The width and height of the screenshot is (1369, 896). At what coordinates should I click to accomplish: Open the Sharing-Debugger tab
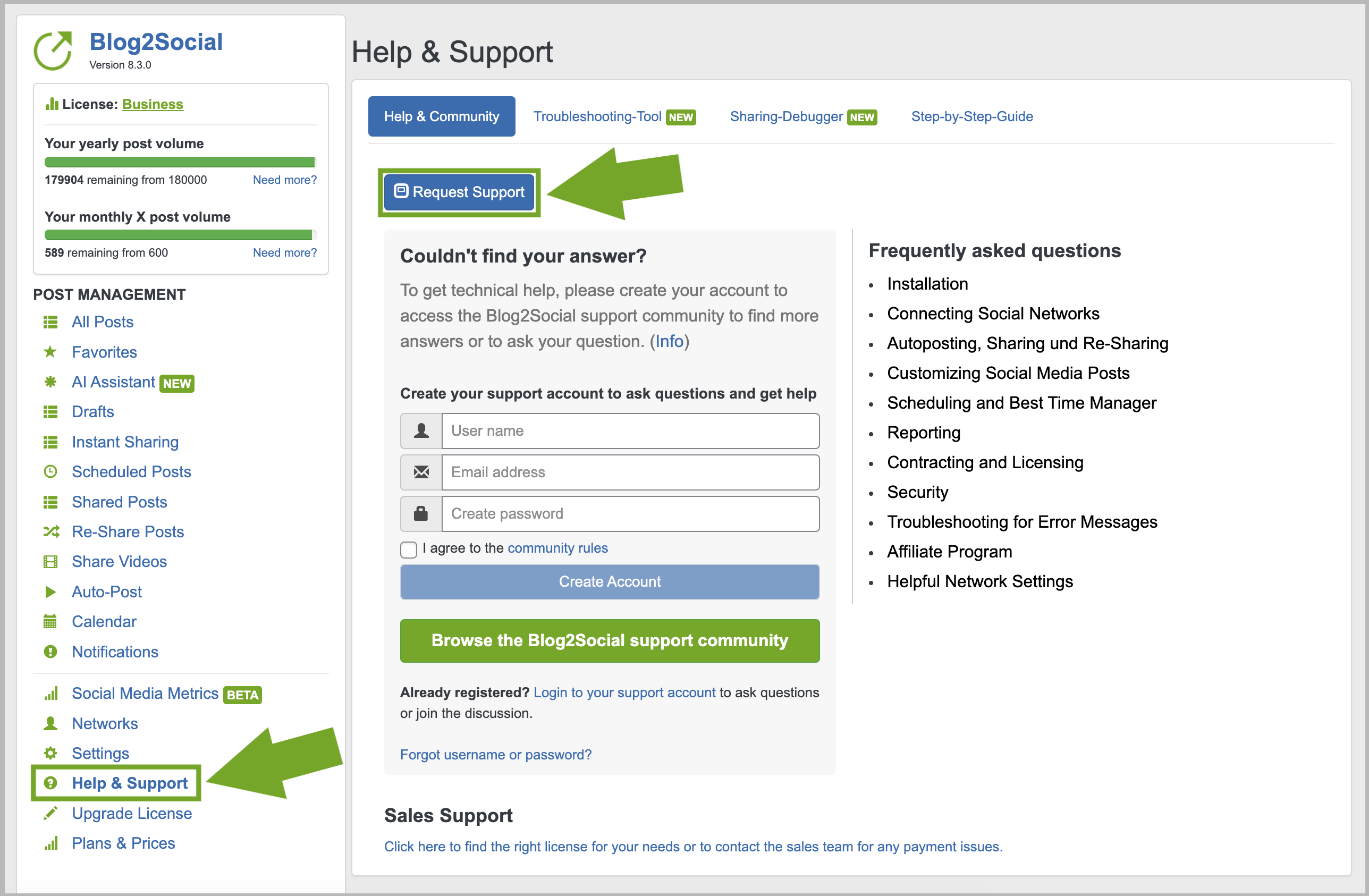pyautogui.click(x=803, y=116)
